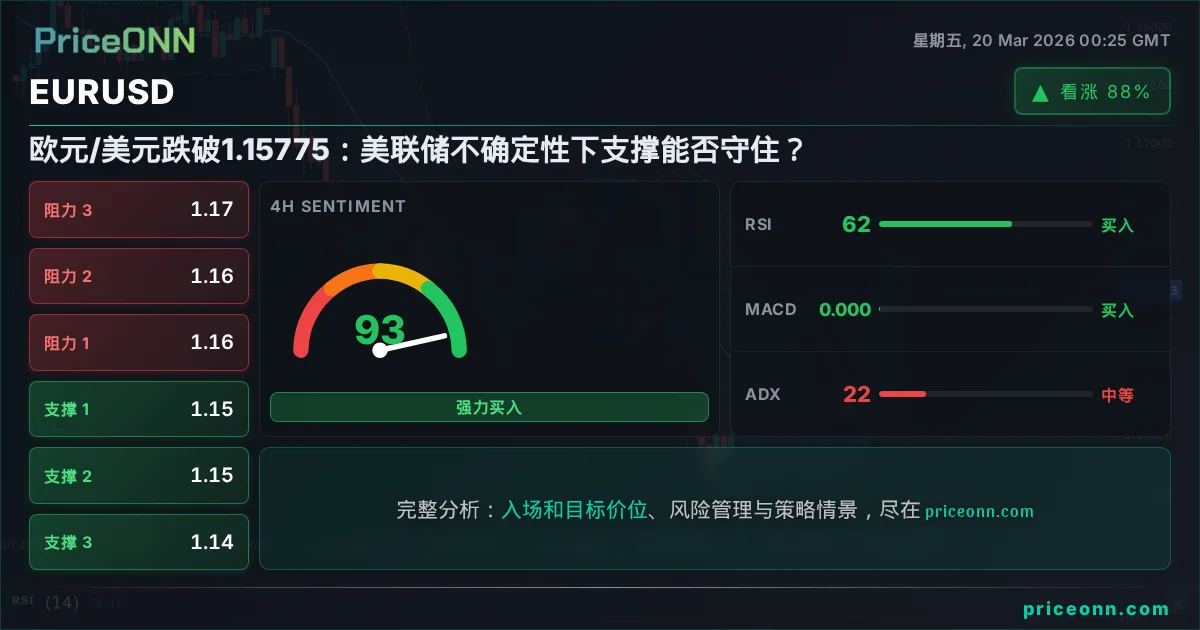Viewport: 1200px width, 630px height.
Task: Click the green bullish triangle icon
Action: [x=1040, y=93]
